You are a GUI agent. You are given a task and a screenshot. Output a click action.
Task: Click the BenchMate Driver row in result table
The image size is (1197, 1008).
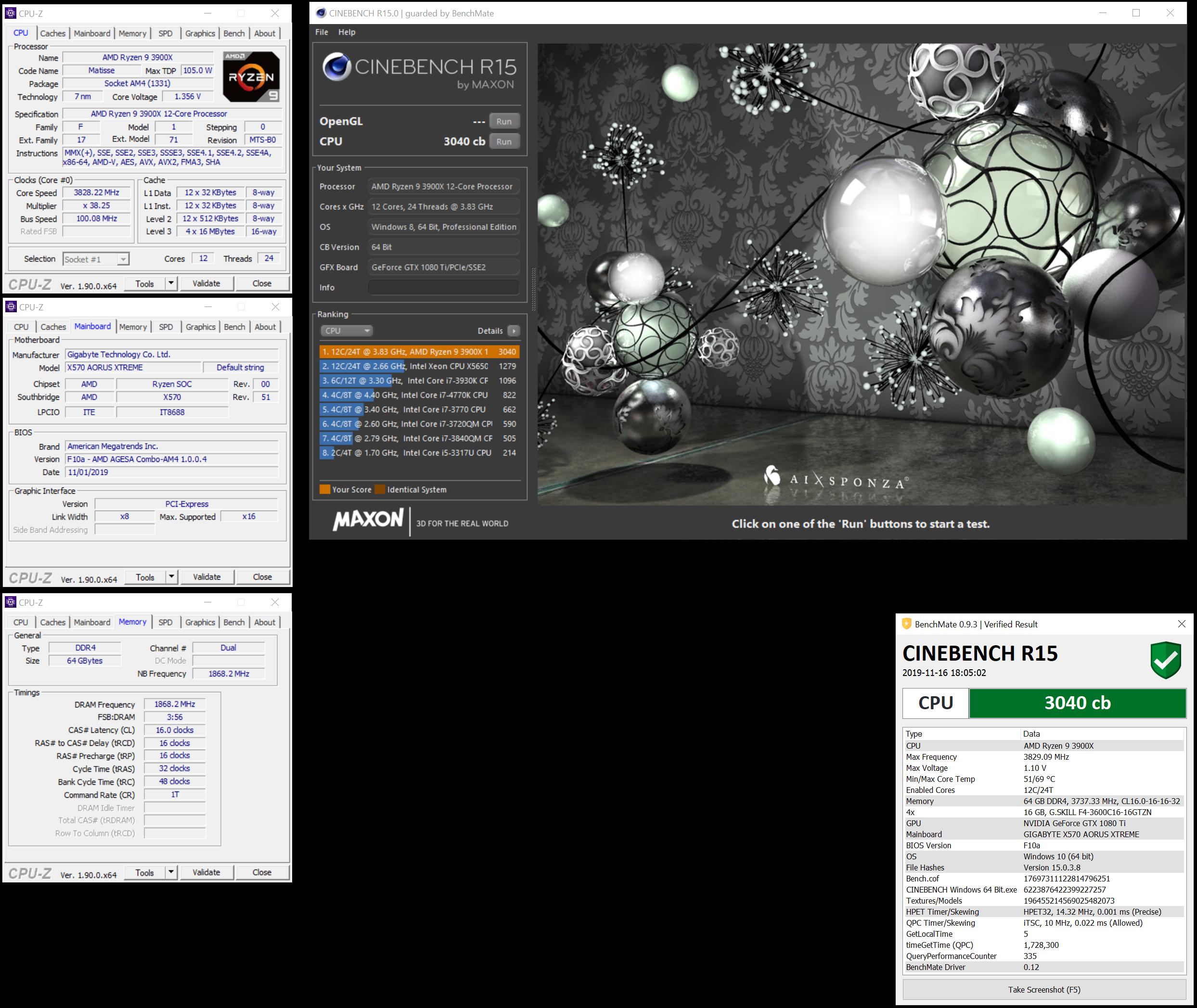1044,968
